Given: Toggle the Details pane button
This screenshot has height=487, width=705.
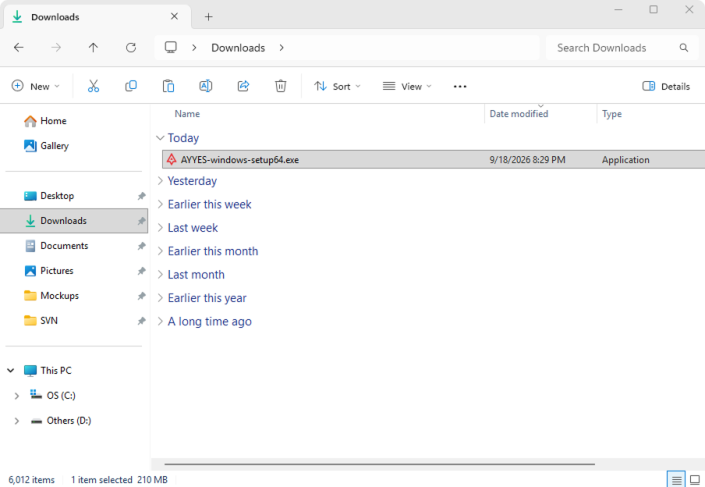Looking at the screenshot, I should click(666, 86).
